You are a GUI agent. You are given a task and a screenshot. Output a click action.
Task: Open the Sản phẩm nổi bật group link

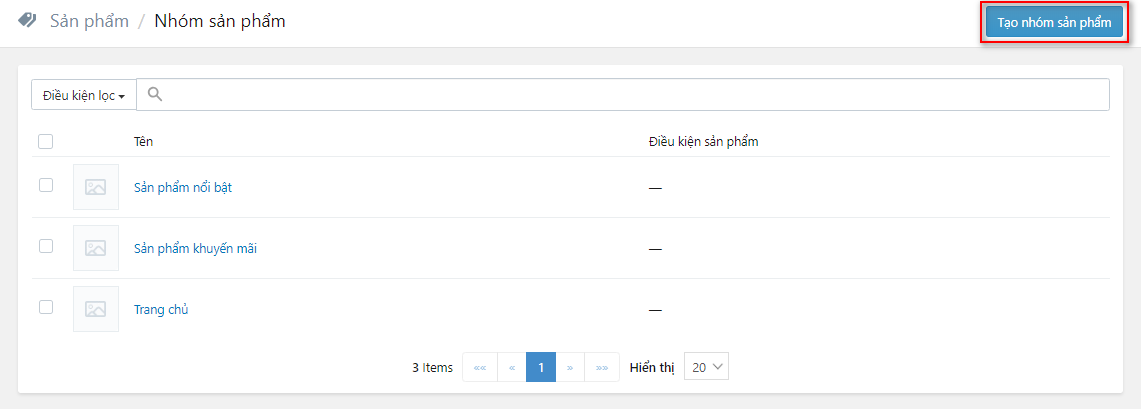tap(183, 187)
